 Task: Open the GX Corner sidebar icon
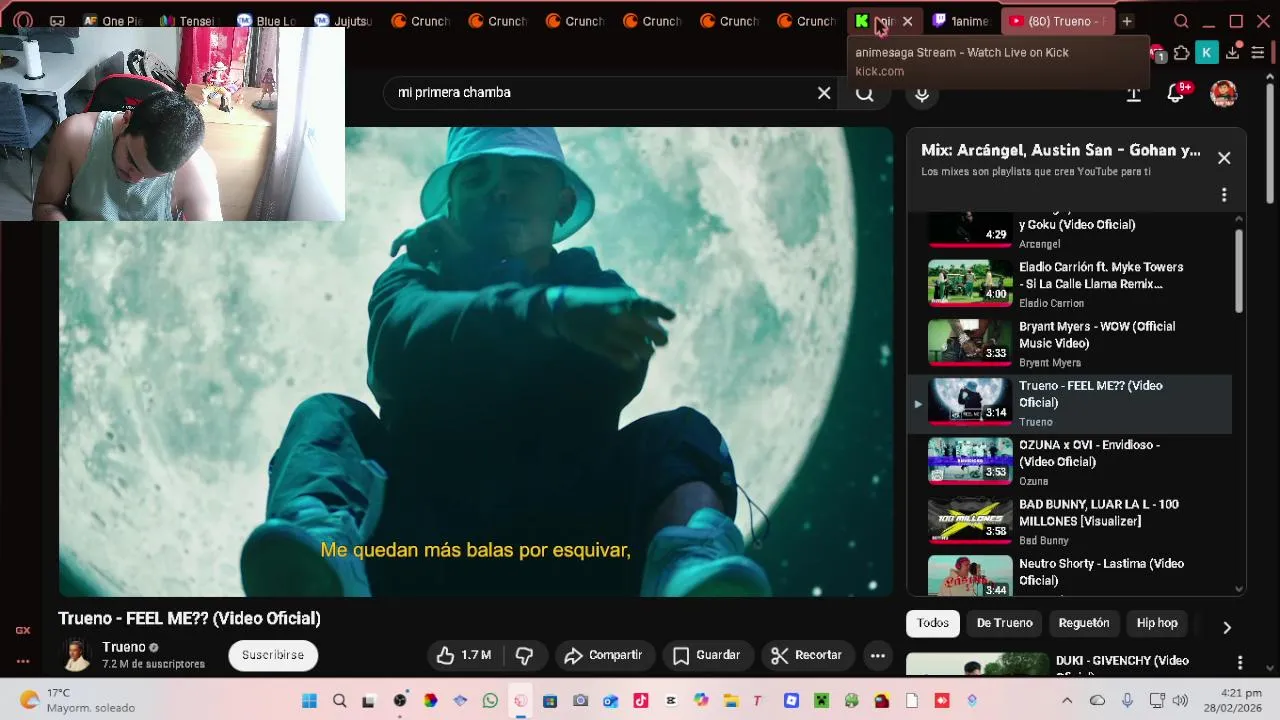(23, 630)
